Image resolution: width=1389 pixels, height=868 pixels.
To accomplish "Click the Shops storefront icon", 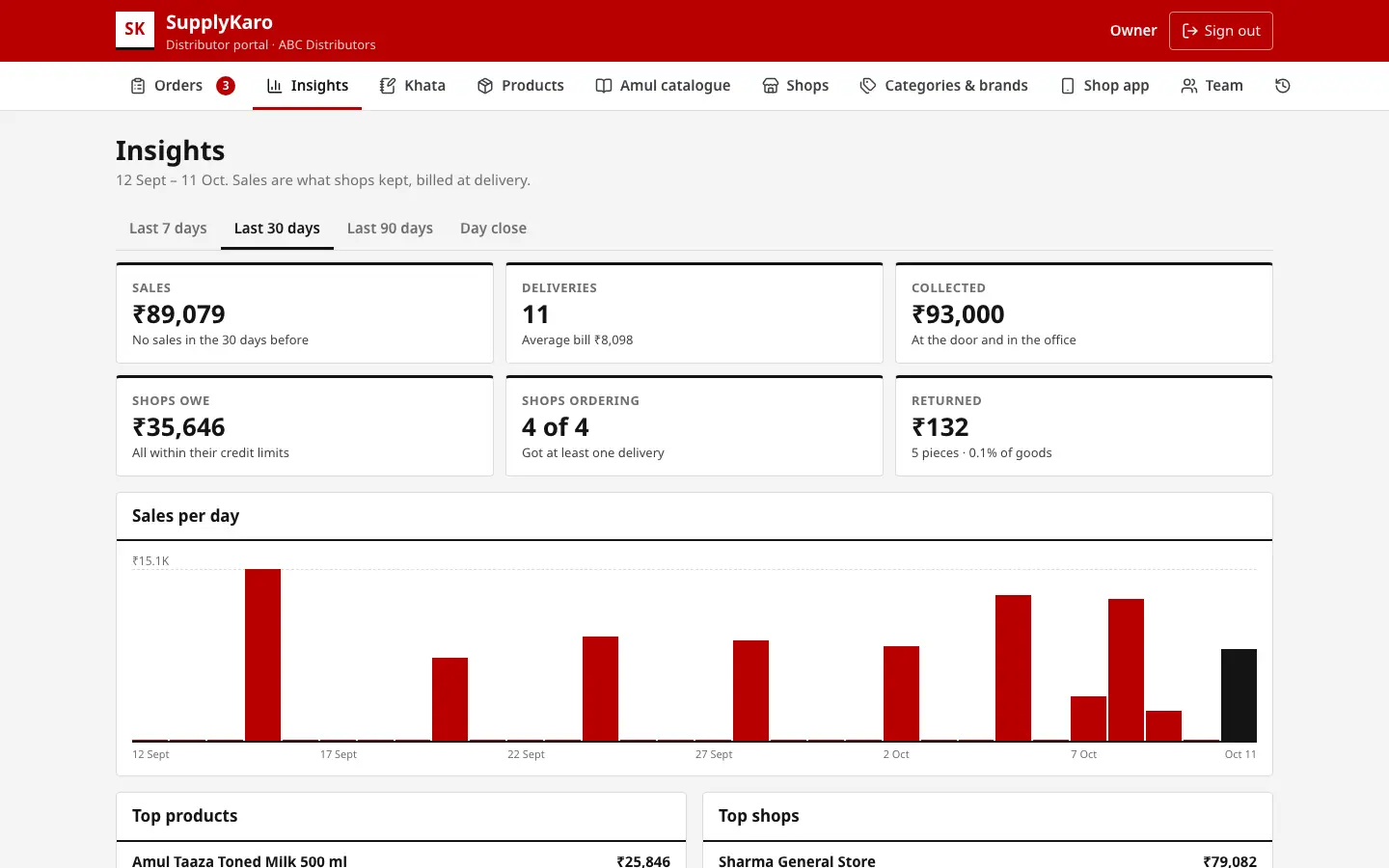I will [771, 86].
